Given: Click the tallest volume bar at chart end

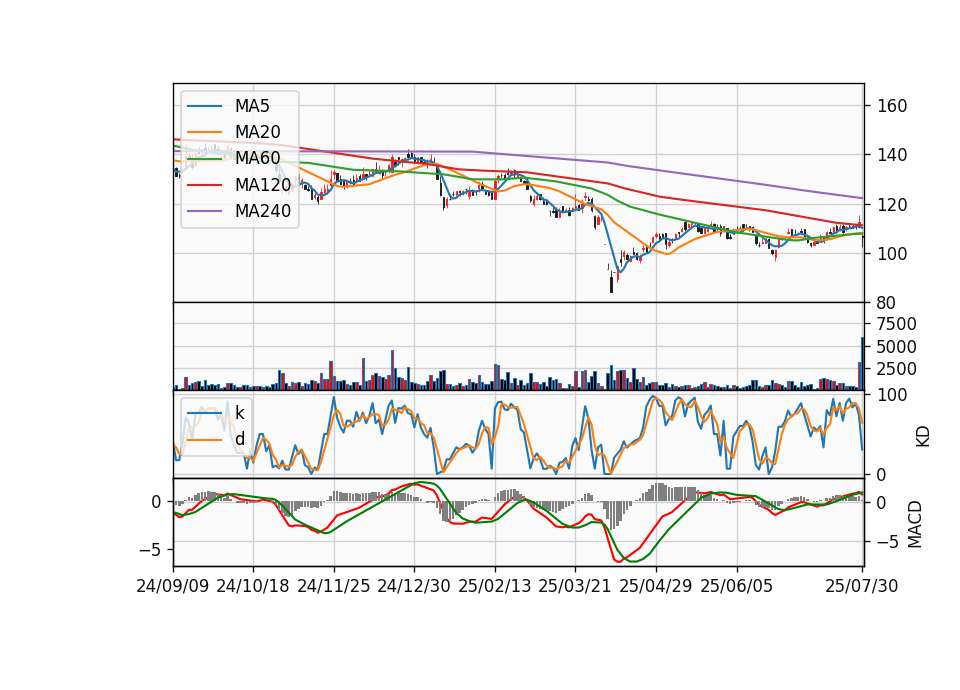Looking at the screenshot, I should pos(863,364).
